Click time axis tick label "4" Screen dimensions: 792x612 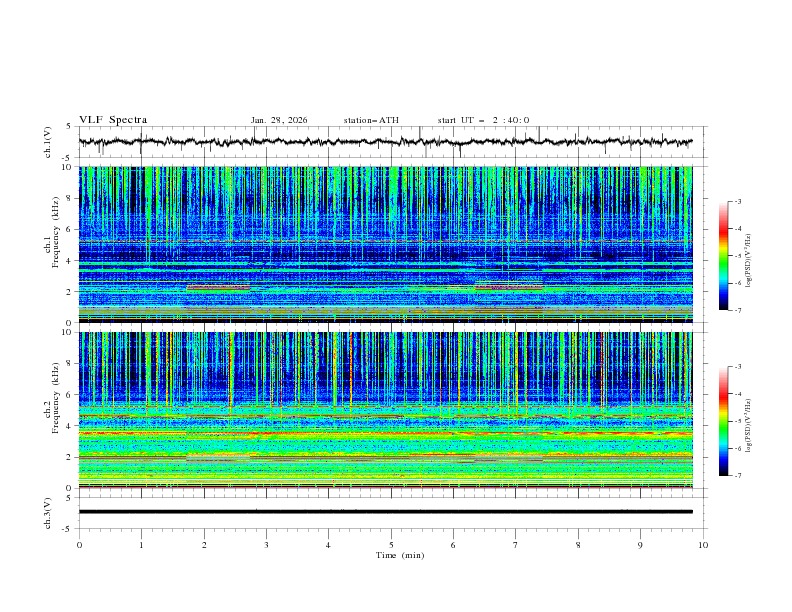pyautogui.click(x=328, y=545)
